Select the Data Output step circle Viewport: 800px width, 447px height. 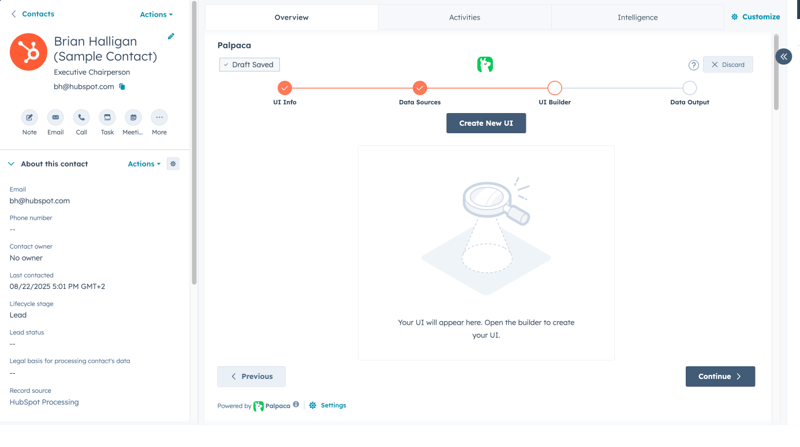[x=690, y=88]
